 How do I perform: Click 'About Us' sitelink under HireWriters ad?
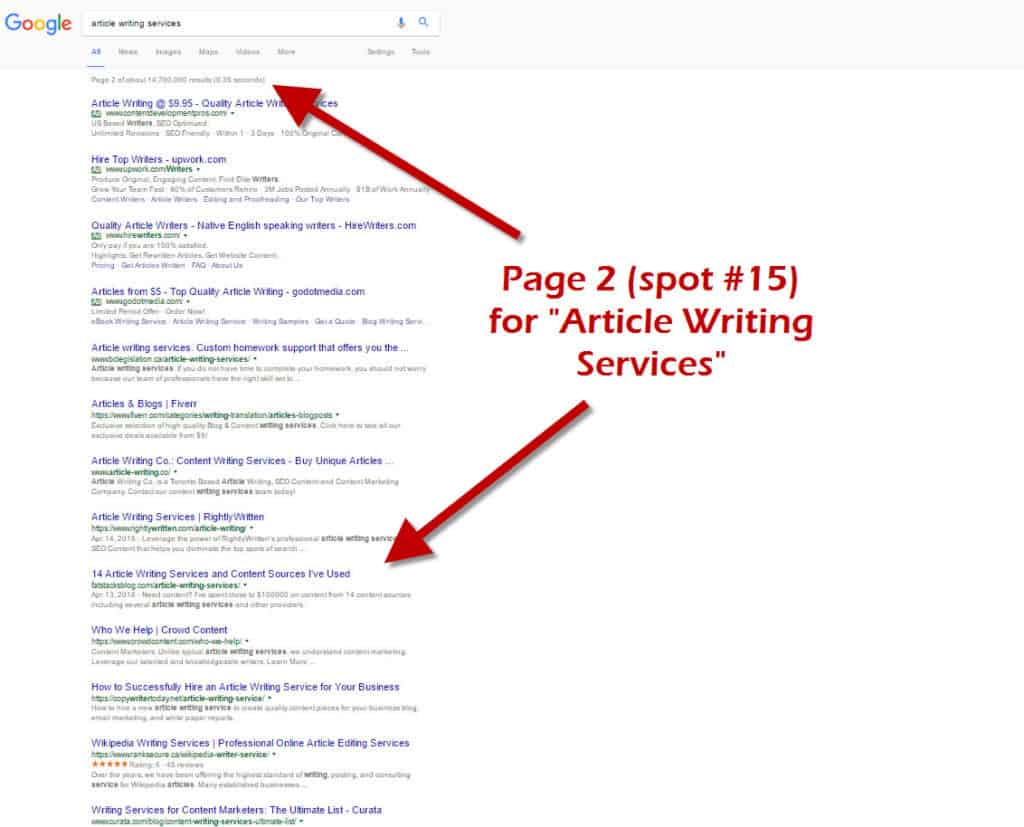pyautogui.click(x=227, y=265)
